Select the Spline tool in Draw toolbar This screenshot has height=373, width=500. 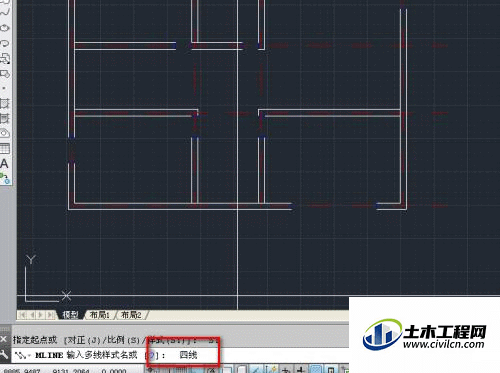5,13
